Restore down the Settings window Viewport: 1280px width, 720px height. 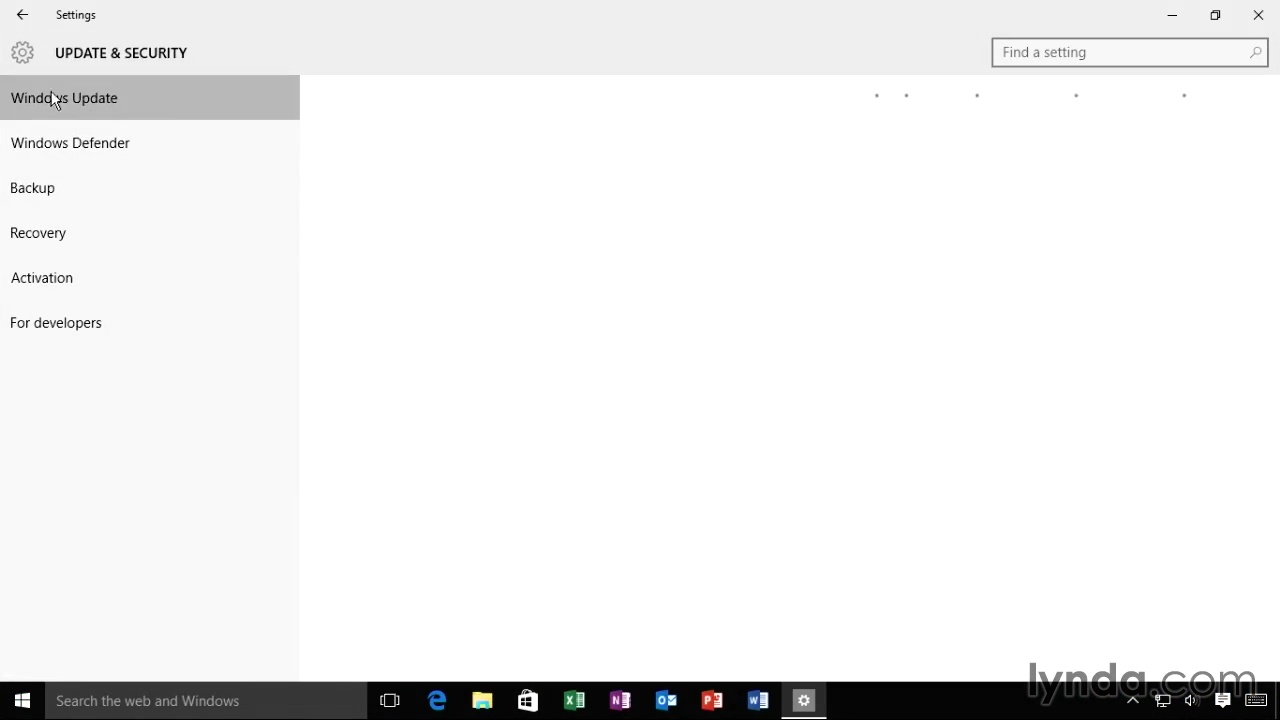pyautogui.click(x=1215, y=15)
